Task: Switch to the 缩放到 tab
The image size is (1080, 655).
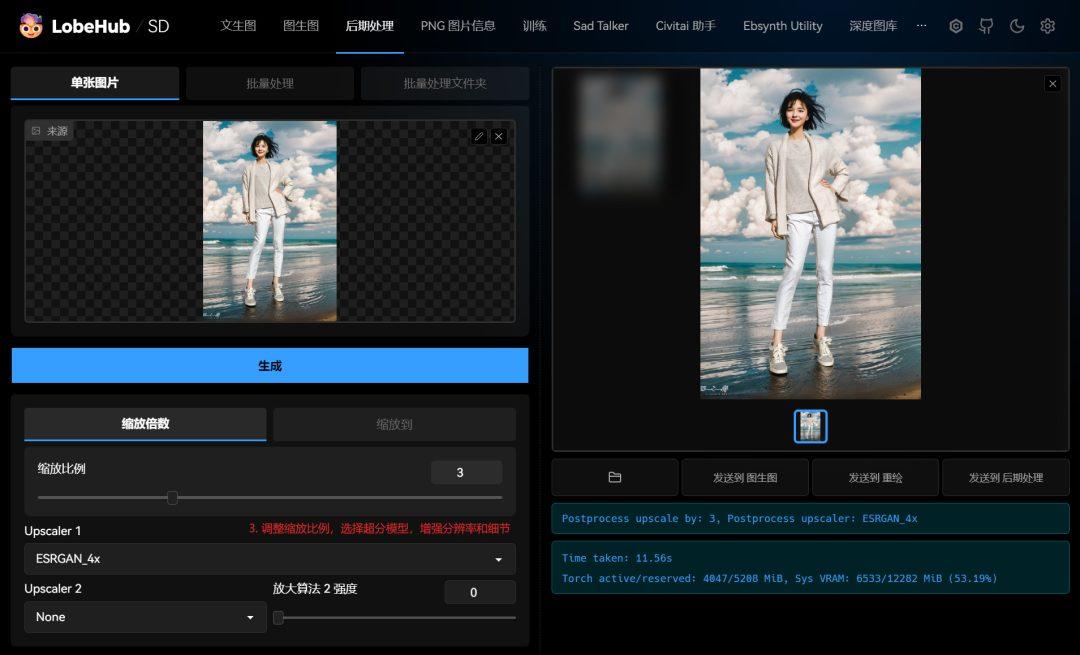Action: [x=394, y=425]
